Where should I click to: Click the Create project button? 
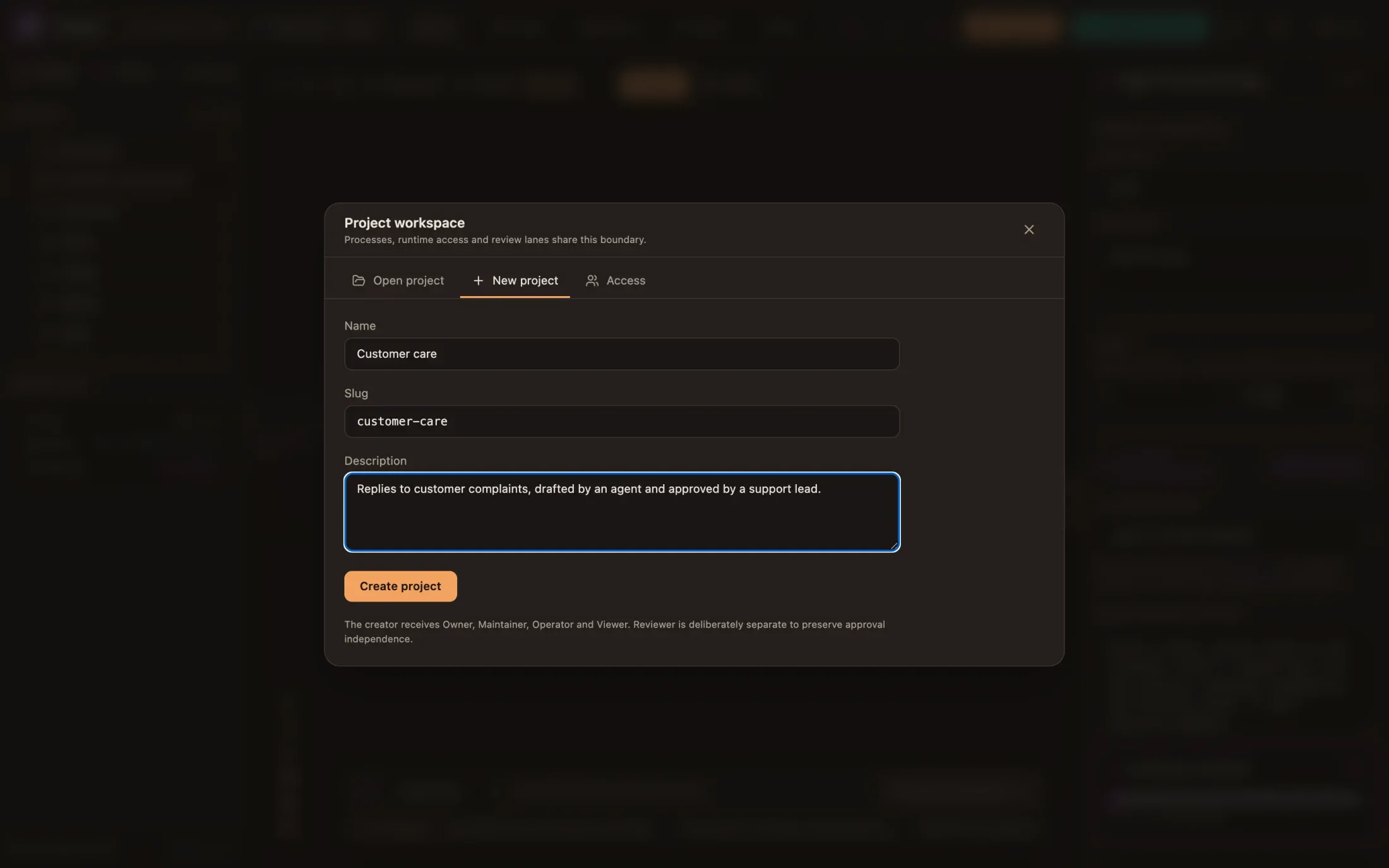tap(400, 586)
